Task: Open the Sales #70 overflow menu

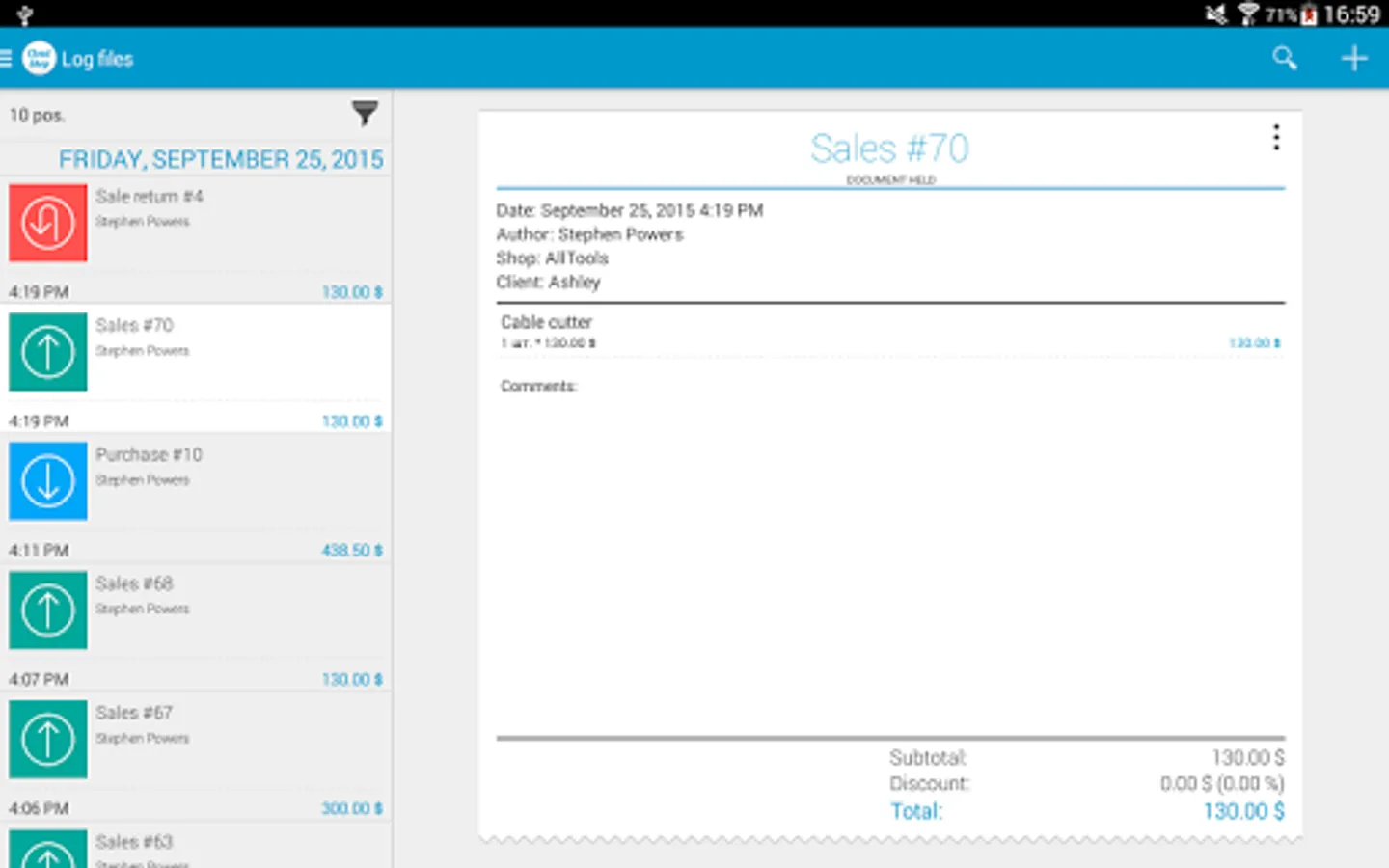Action: [x=1276, y=137]
